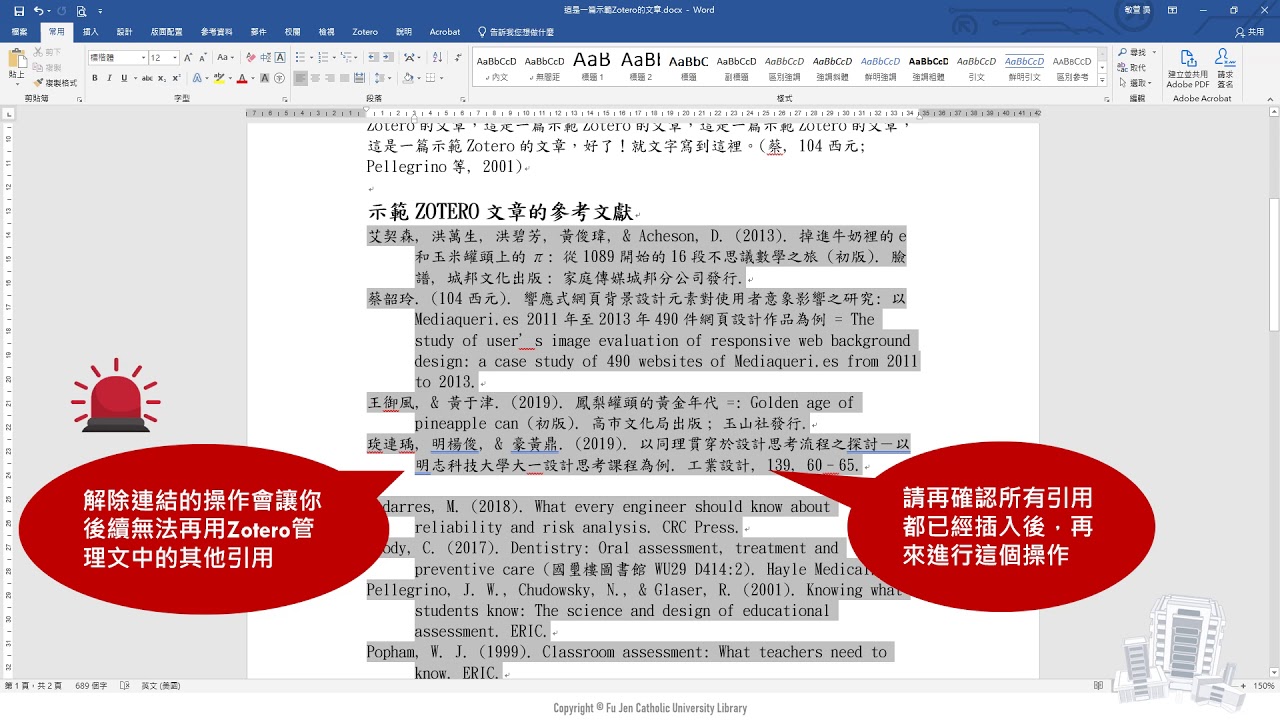Image resolution: width=1280 pixels, height=720 pixels.
Task: Click the Character Border boxed-A icon
Action: coord(280,57)
